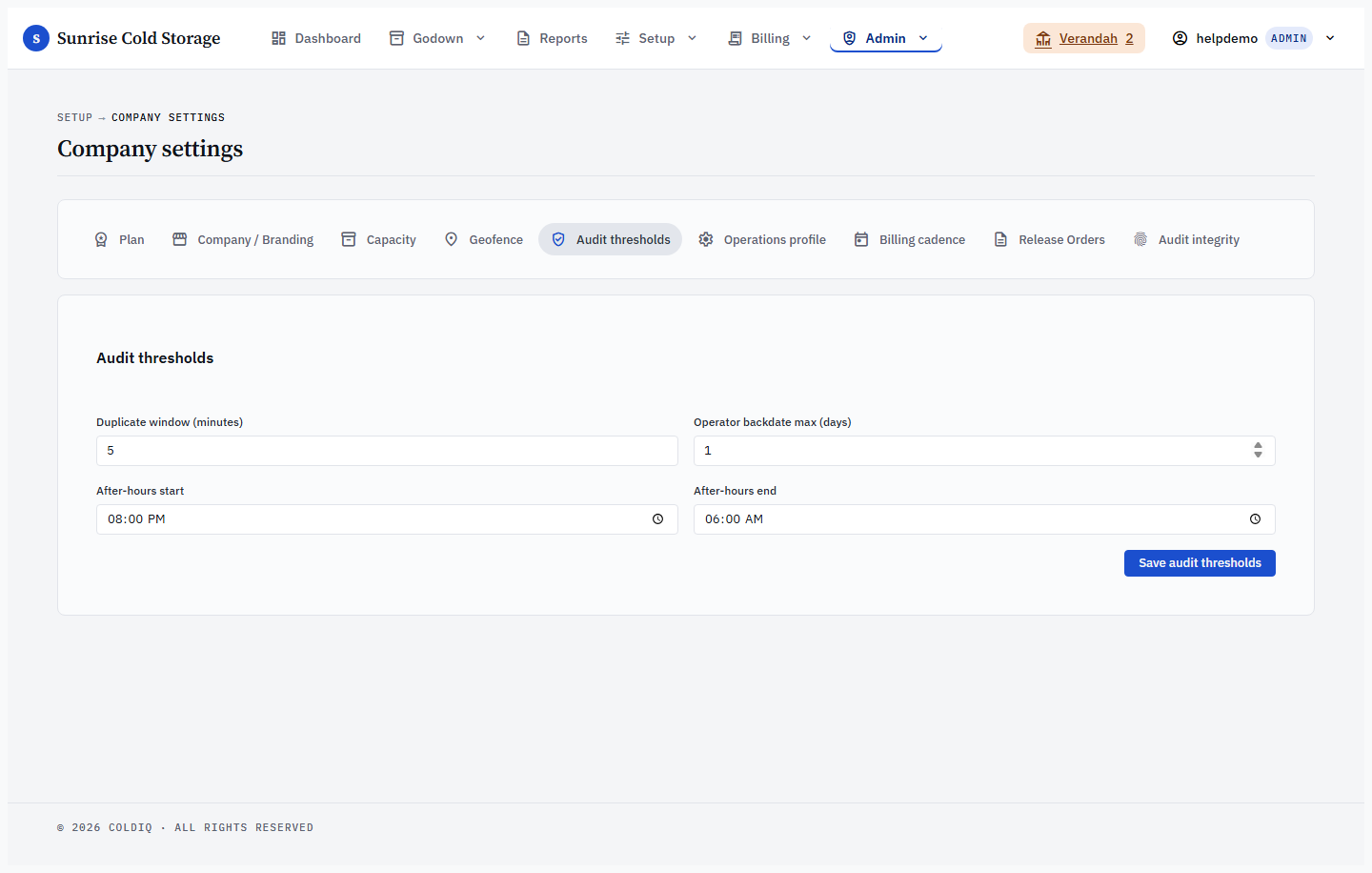Viewport: 1372px width, 873px height.
Task: Switch to the Plan tab
Action: click(119, 239)
